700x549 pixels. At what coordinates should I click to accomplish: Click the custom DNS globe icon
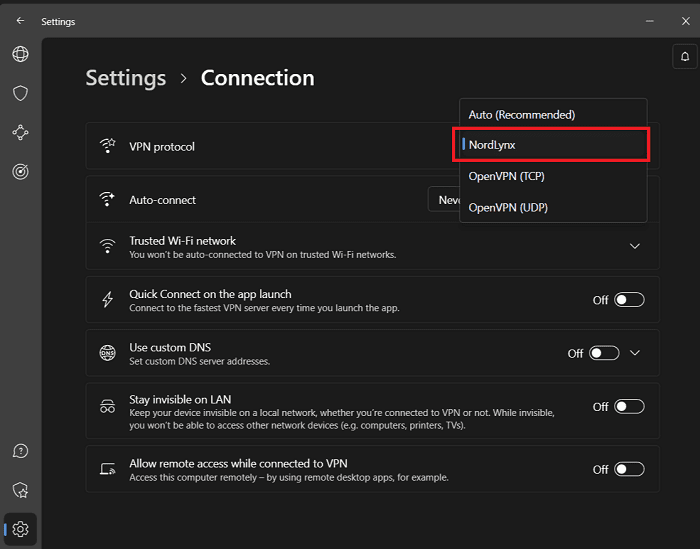(x=107, y=353)
